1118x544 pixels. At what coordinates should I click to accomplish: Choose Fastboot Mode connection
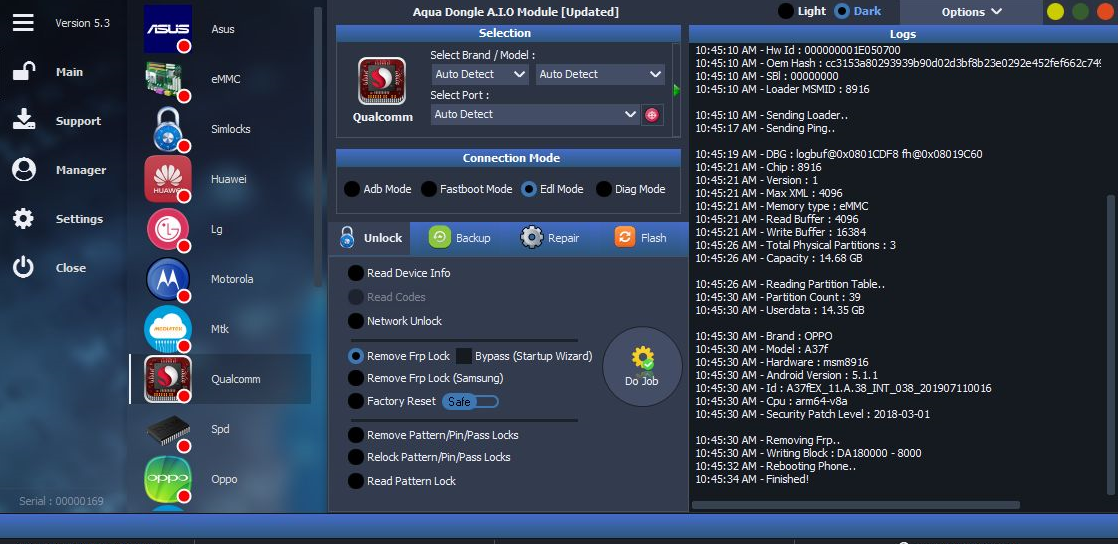pyautogui.click(x=429, y=189)
